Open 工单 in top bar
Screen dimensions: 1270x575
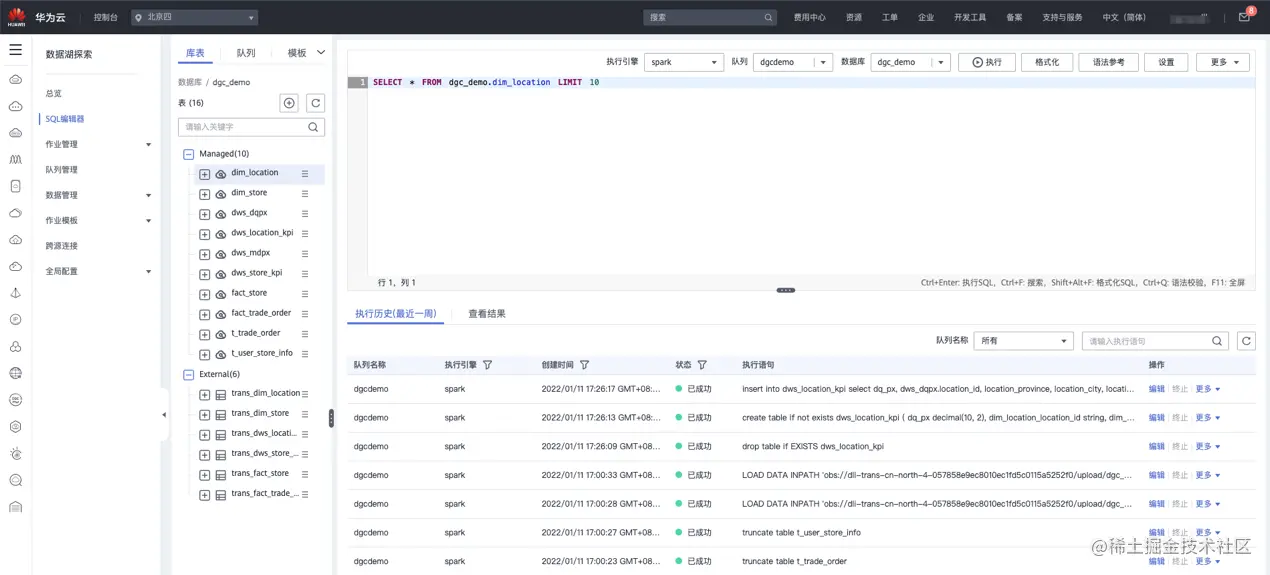pos(890,18)
